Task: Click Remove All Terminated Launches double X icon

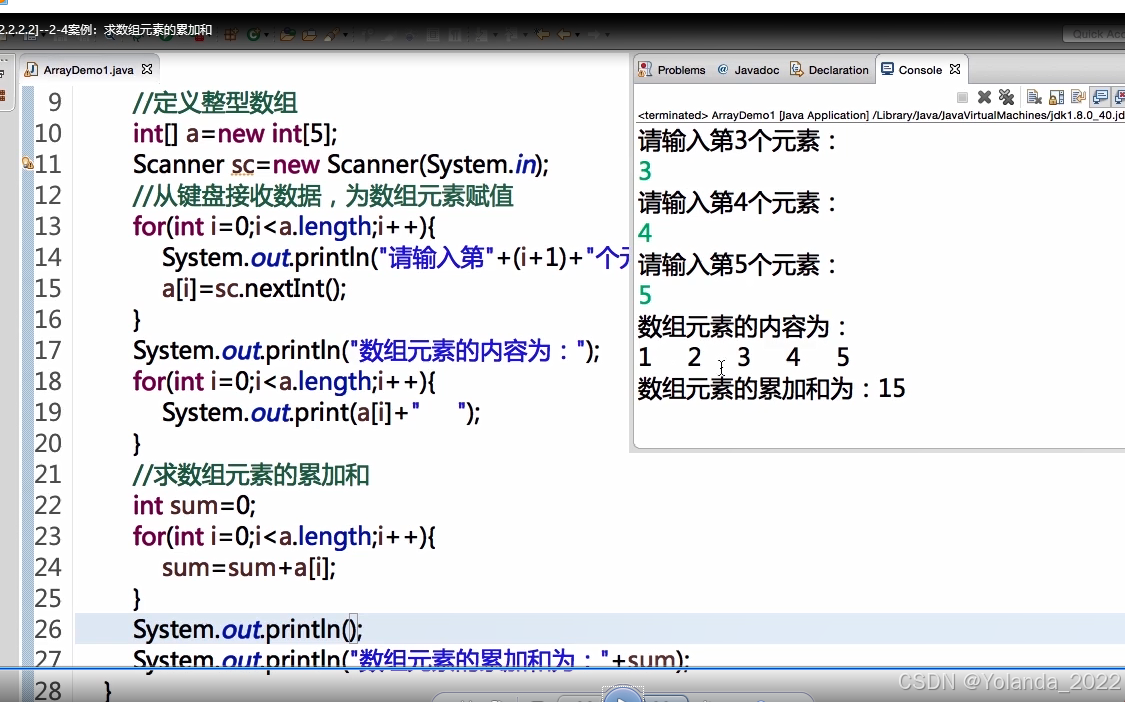Action: click(1007, 97)
